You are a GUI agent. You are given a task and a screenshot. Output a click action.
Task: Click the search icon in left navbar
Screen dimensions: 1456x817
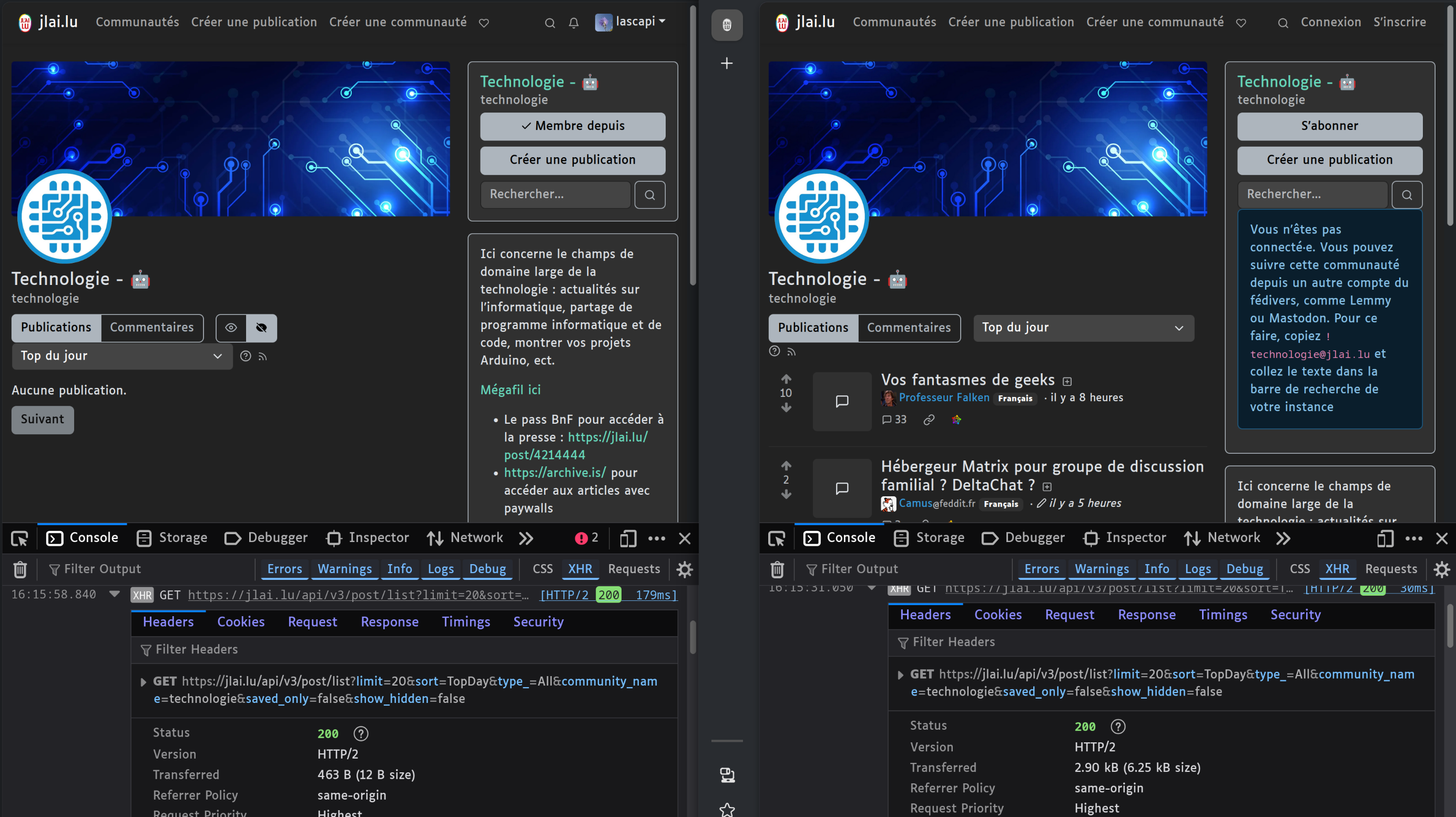tap(549, 23)
